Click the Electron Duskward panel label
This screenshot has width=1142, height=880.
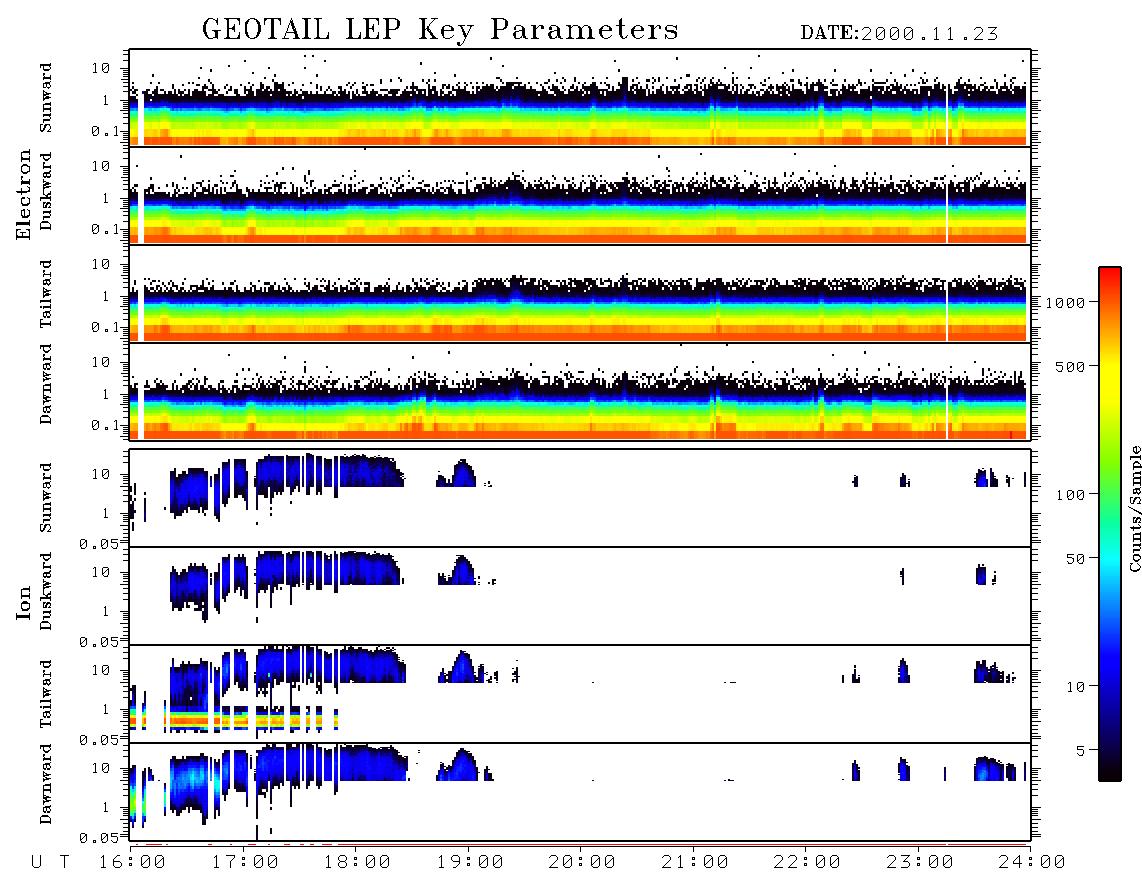click(46, 191)
